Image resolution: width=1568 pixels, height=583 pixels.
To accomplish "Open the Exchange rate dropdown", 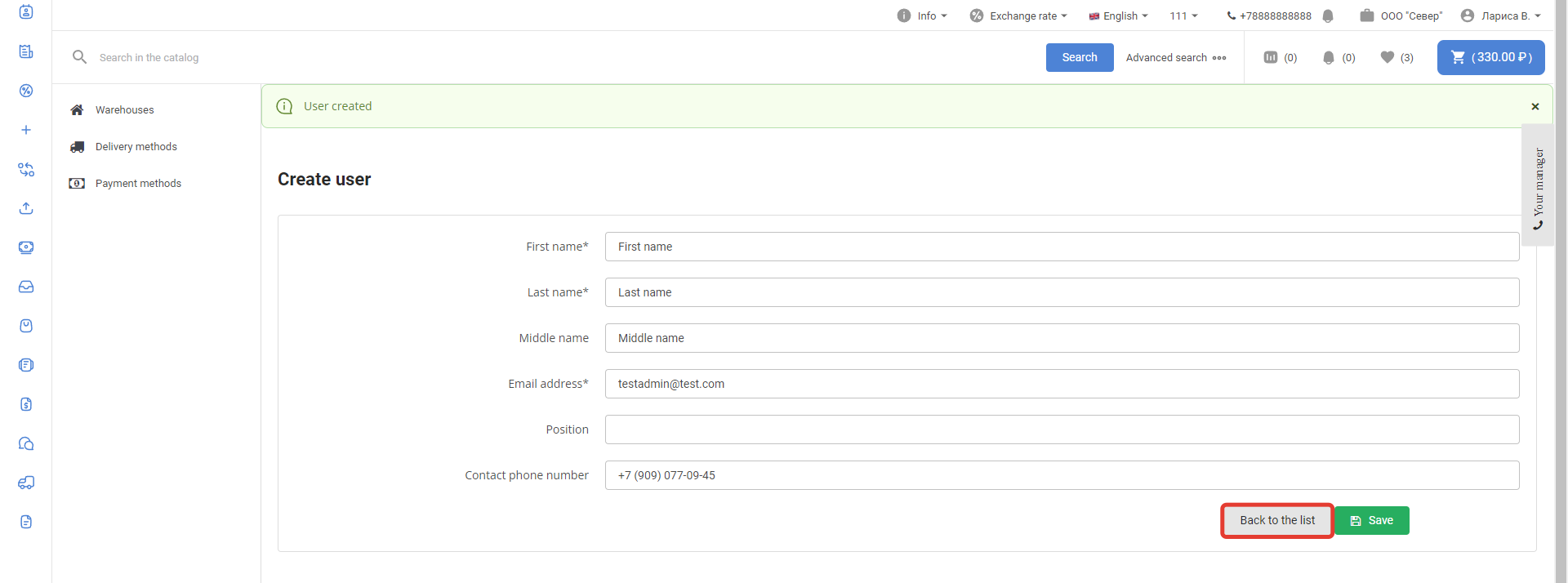I will click(1018, 16).
